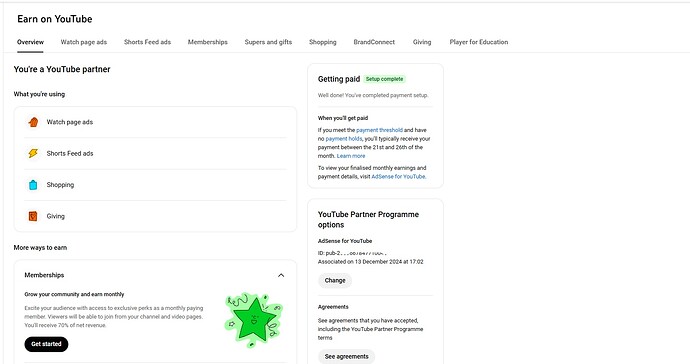The image size is (690, 364).
Task: Click the Watch page ads row label
Action: click(70, 122)
